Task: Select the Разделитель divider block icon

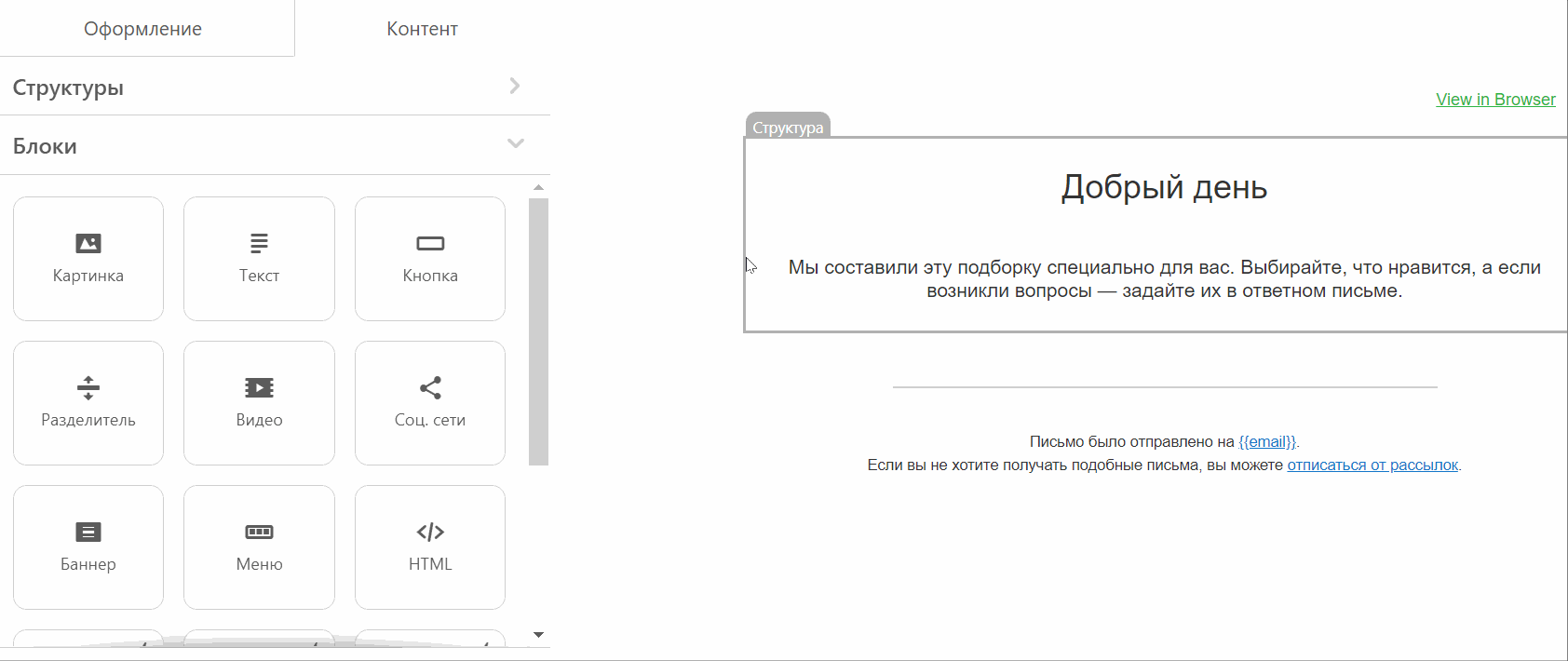Action: (x=88, y=388)
